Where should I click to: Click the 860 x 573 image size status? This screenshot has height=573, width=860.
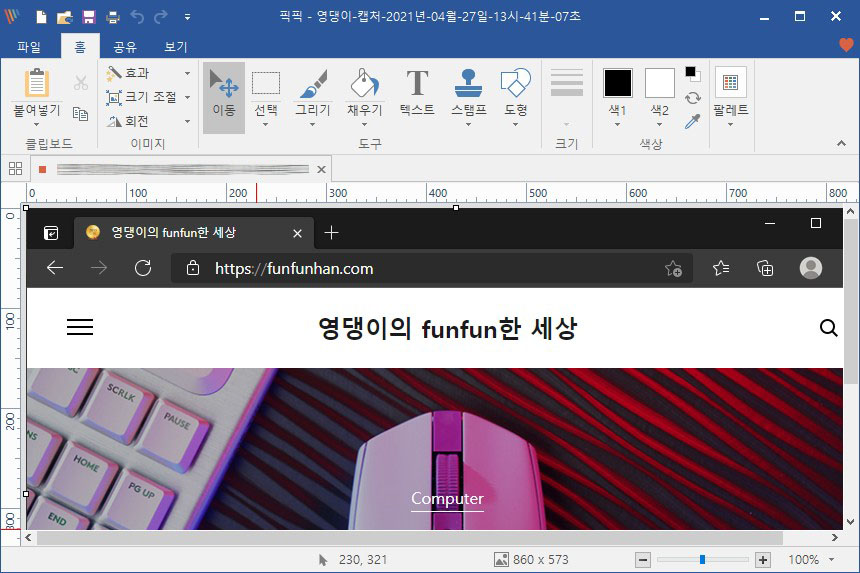531,560
